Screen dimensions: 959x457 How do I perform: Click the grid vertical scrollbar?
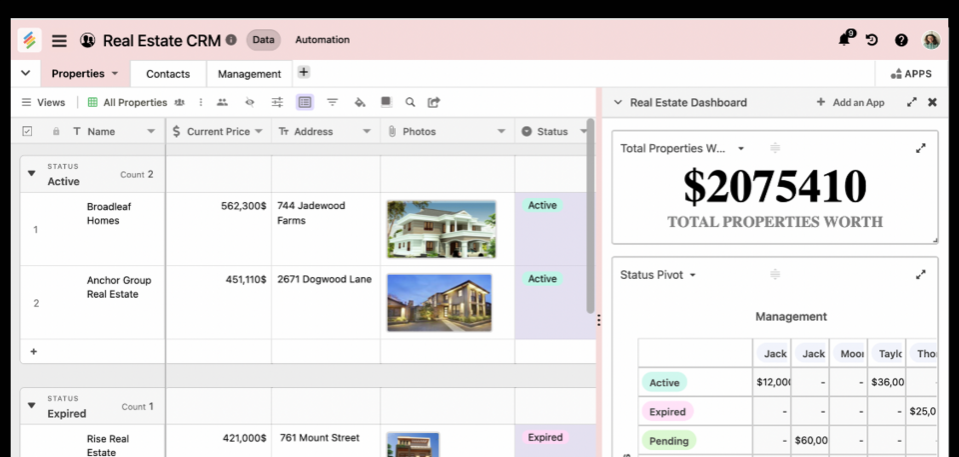tap(590, 217)
